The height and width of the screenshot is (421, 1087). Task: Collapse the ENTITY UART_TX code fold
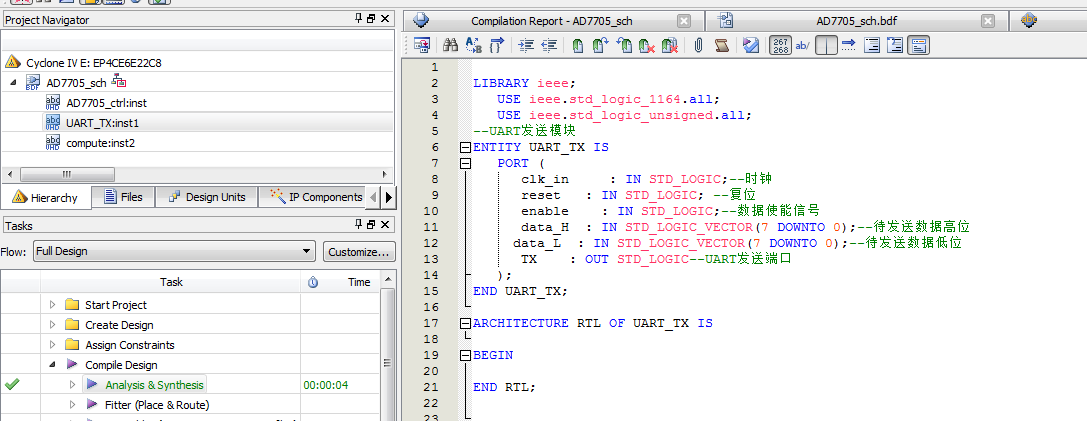[x=465, y=147]
